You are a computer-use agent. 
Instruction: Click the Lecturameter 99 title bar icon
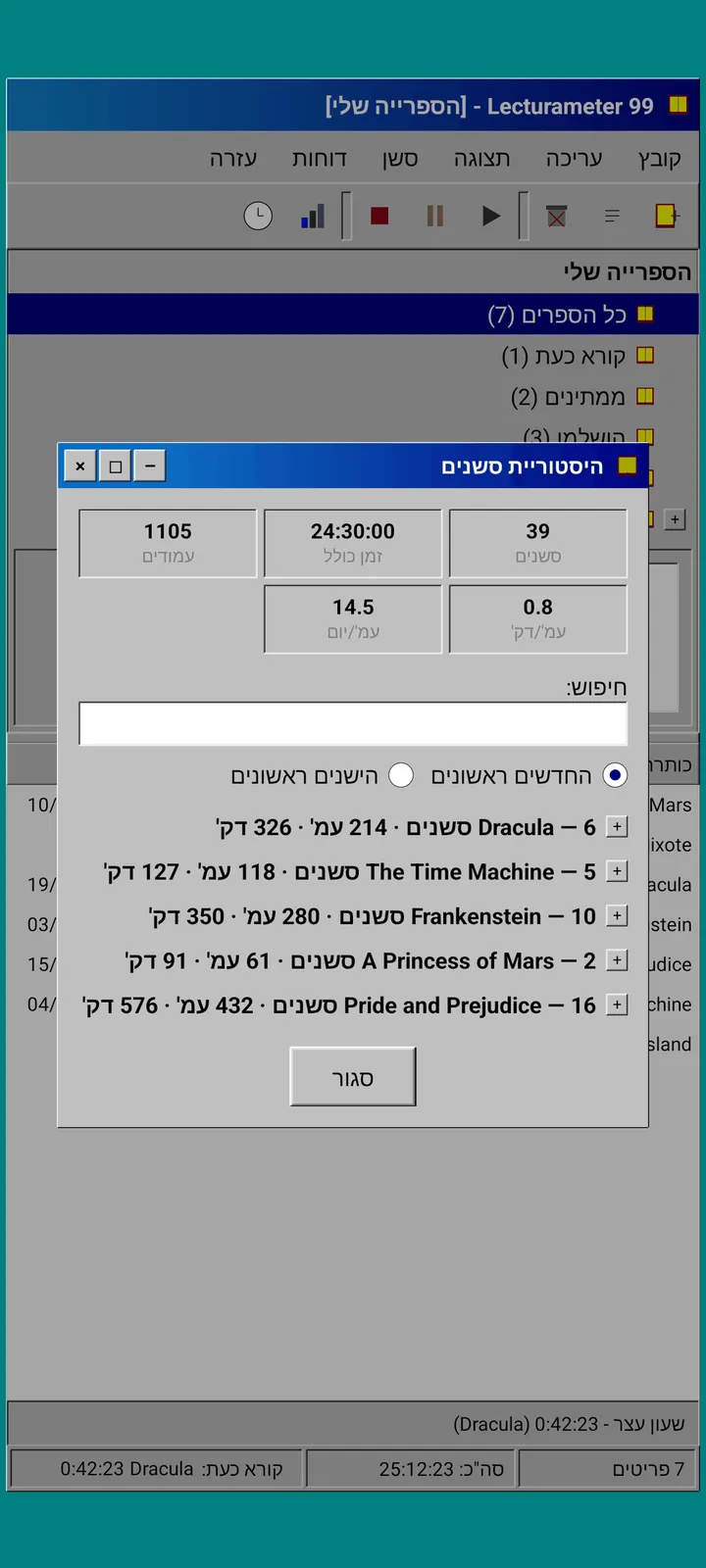tap(678, 105)
